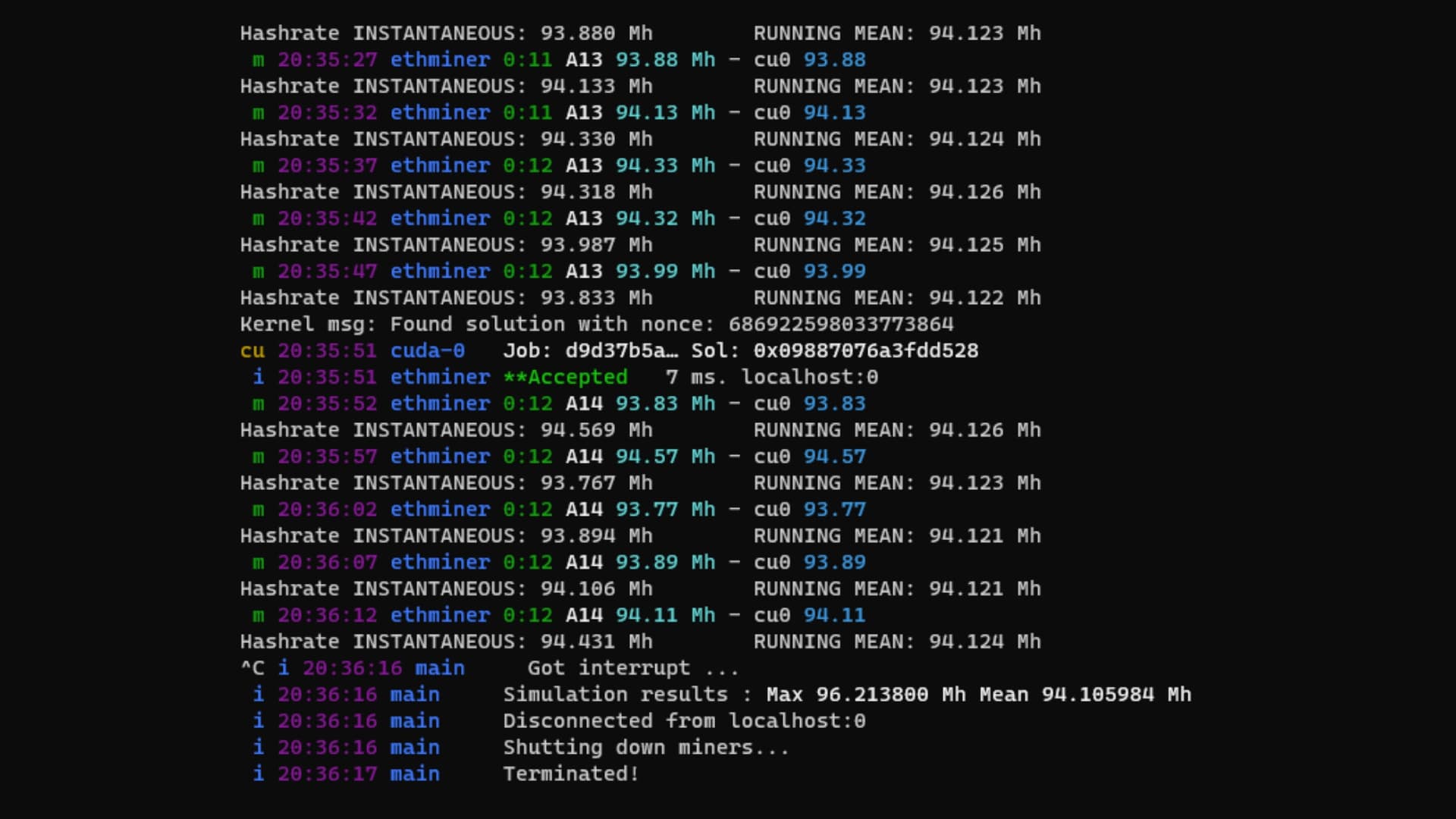Screen dimensions: 1456x819
Task: Click the timestamp 20:35:42
Action: [x=327, y=218]
